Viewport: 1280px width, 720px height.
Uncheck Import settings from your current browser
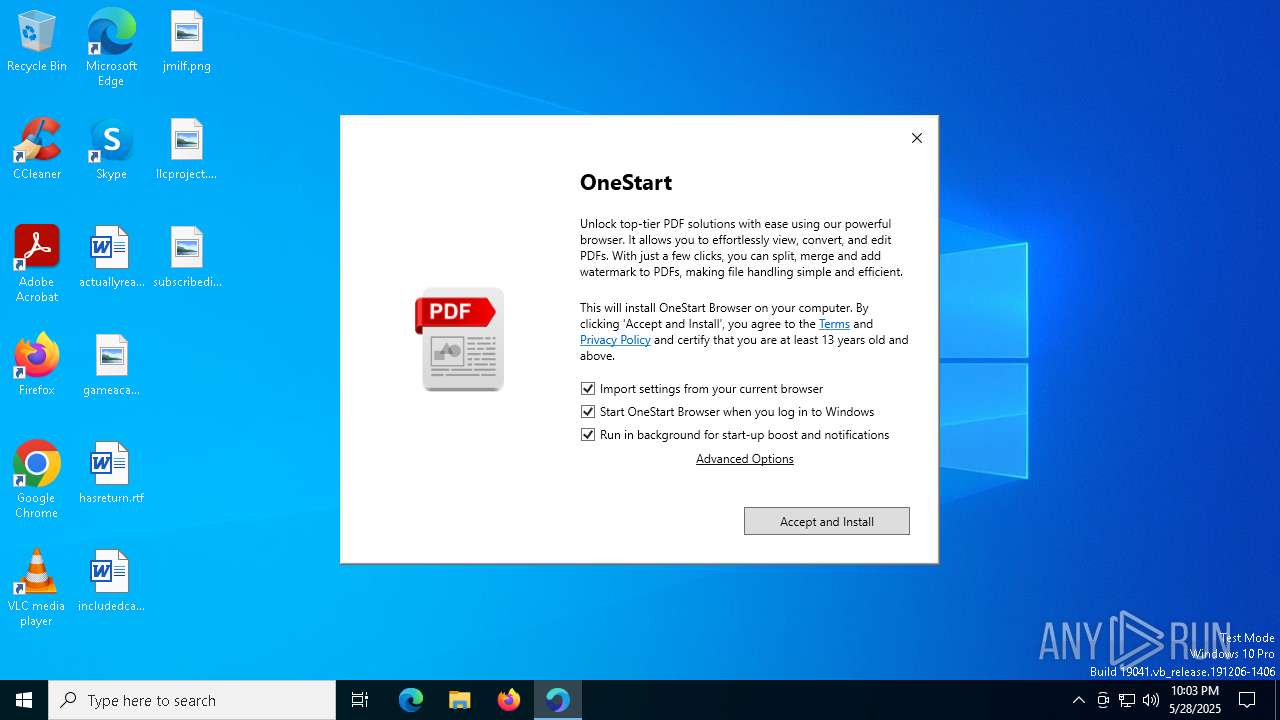[x=588, y=388]
